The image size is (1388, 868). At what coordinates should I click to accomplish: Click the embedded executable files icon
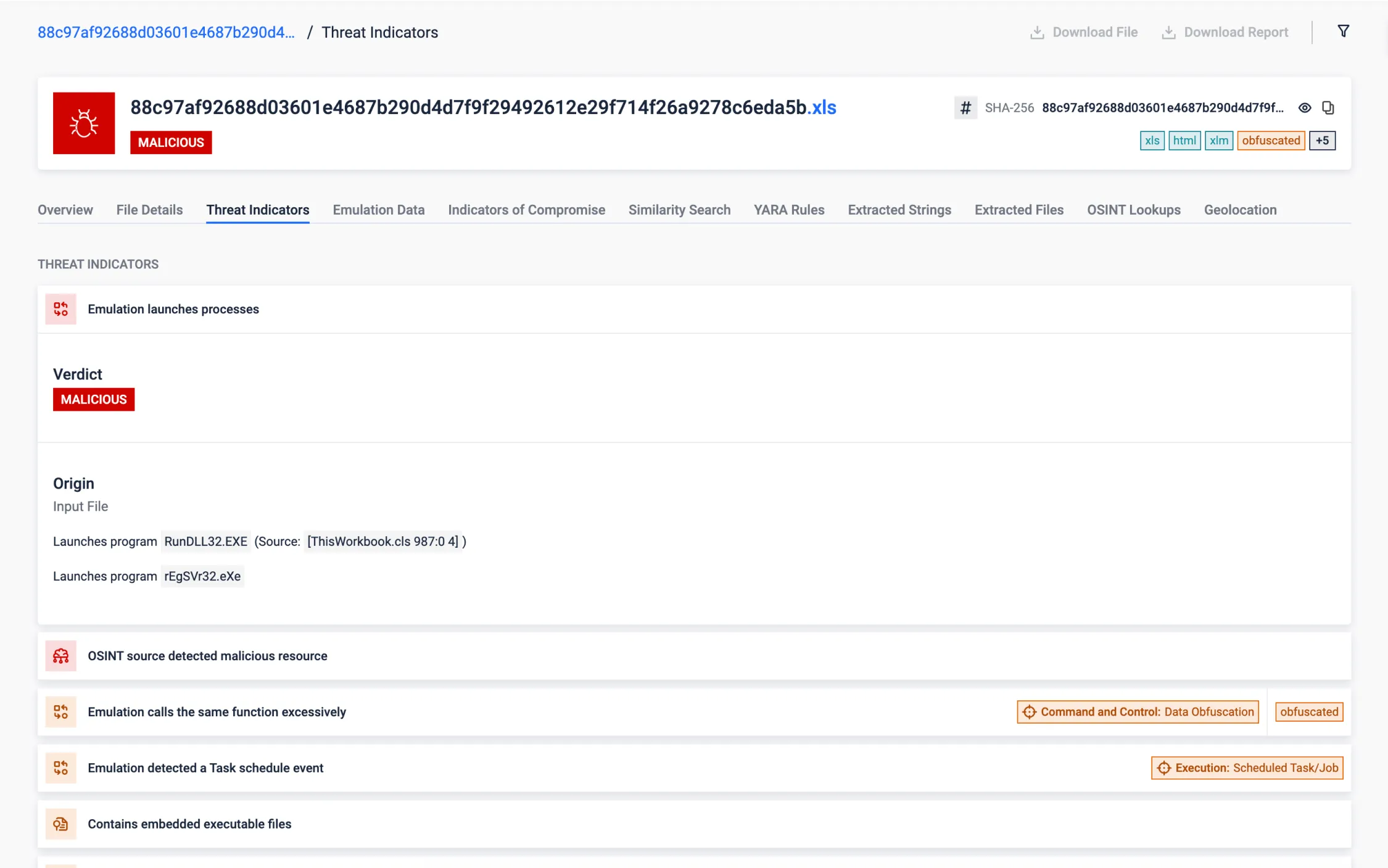tap(60, 824)
